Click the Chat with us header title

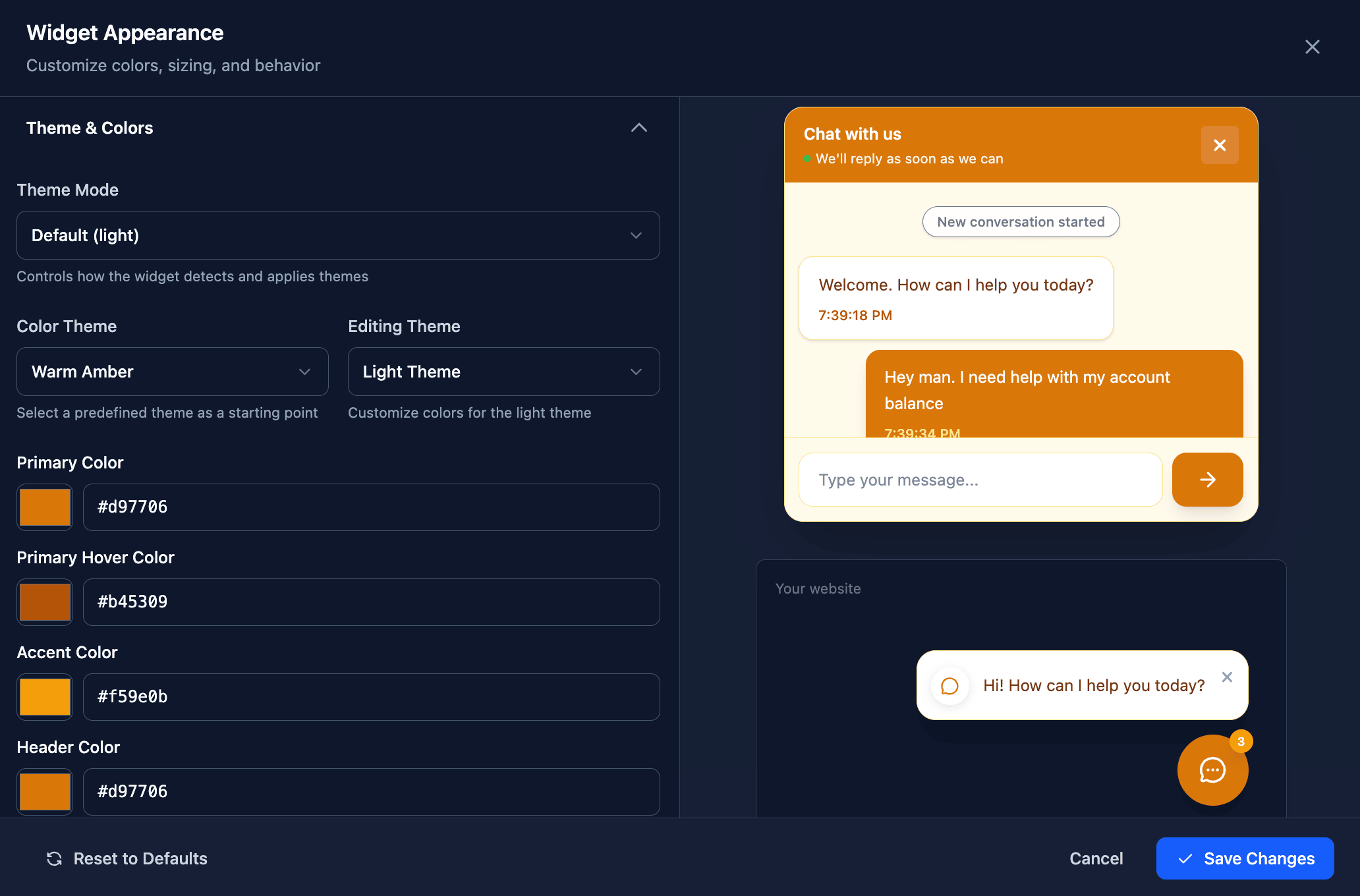(852, 134)
